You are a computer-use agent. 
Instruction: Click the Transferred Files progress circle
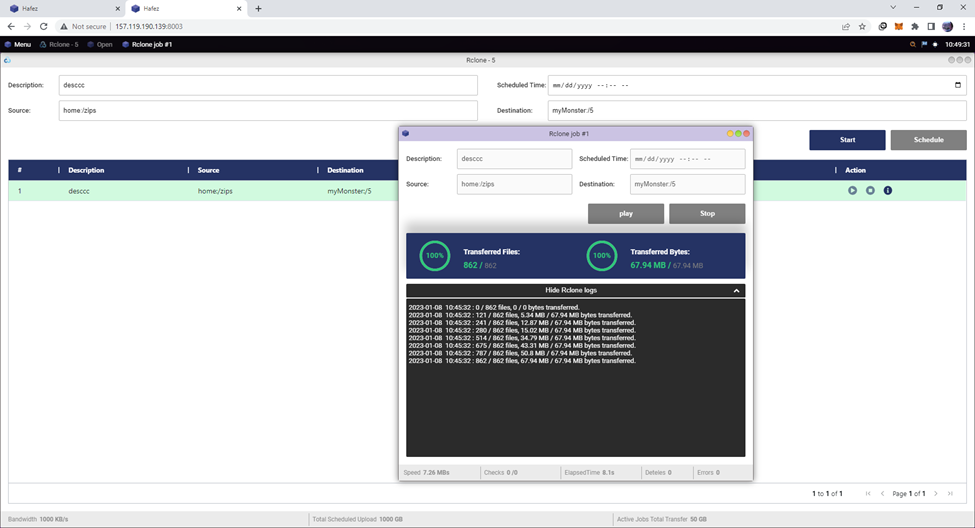click(x=435, y=255)
